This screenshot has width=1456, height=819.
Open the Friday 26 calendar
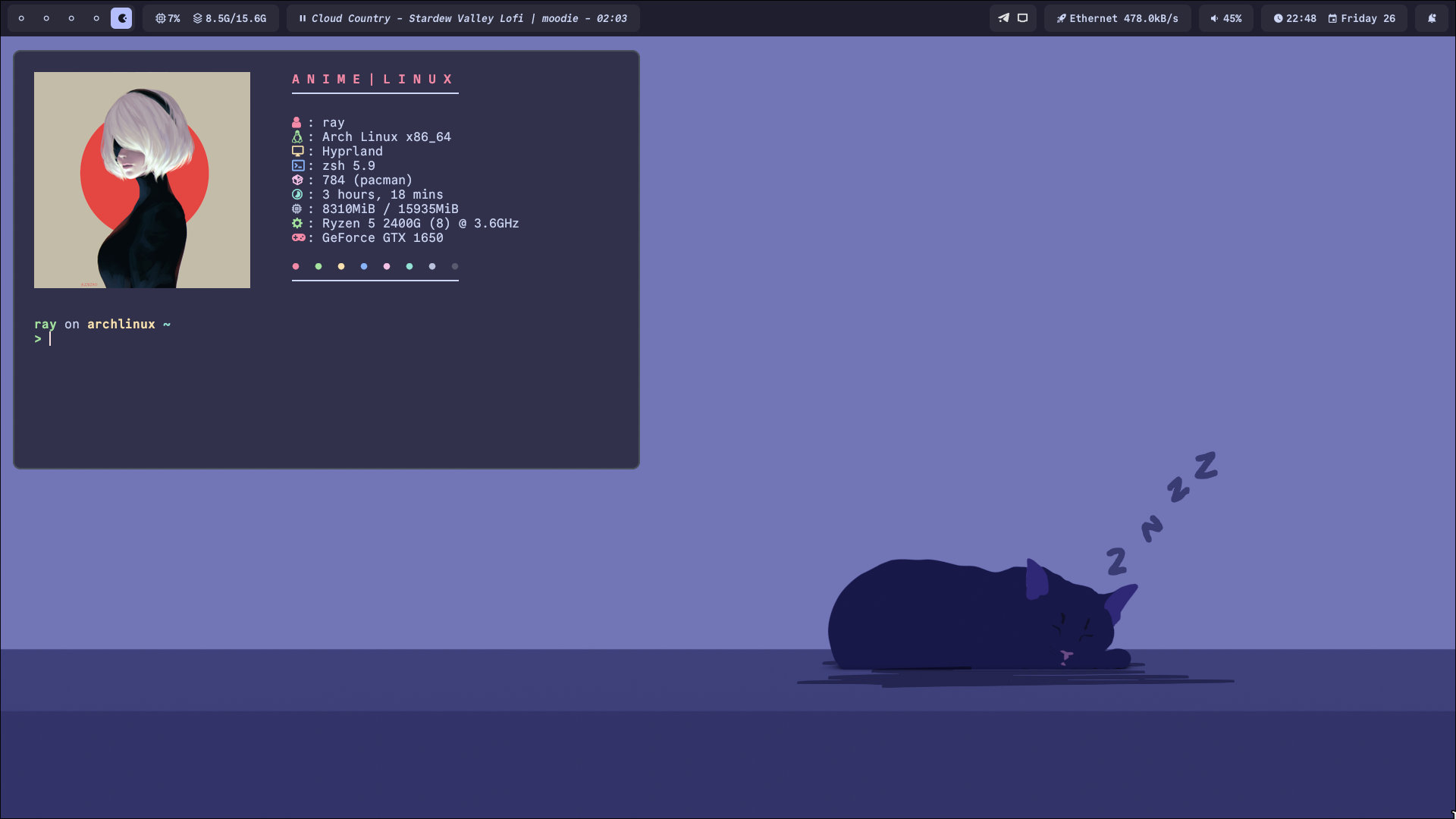click(1361, 18)
